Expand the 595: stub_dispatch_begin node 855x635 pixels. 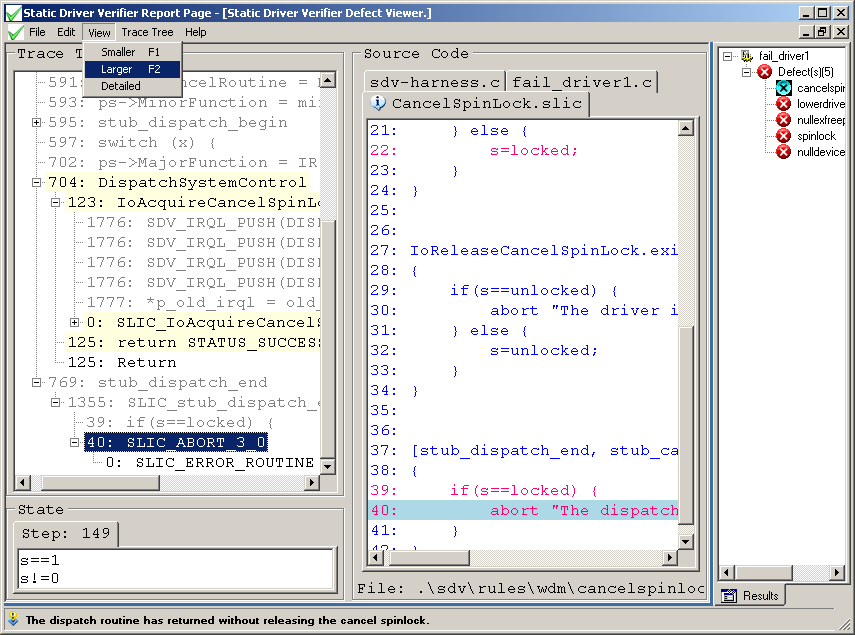tap(36, 123)
